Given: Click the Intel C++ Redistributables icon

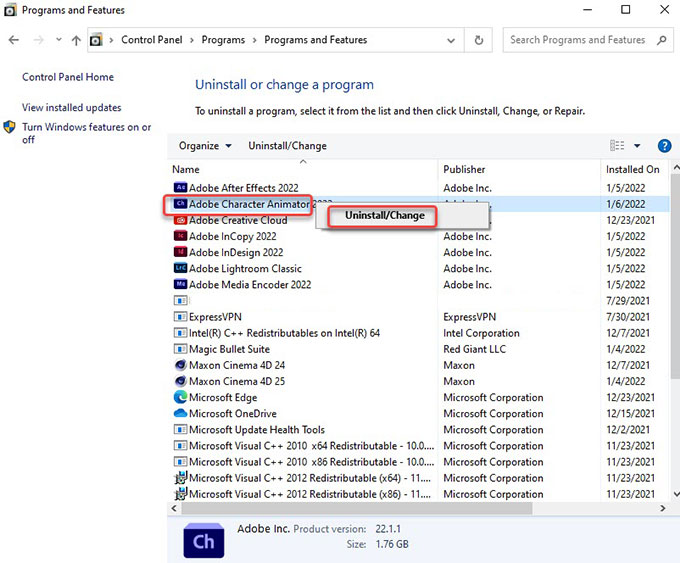Looking at the screenshot, I should click(x=180, y=333).
